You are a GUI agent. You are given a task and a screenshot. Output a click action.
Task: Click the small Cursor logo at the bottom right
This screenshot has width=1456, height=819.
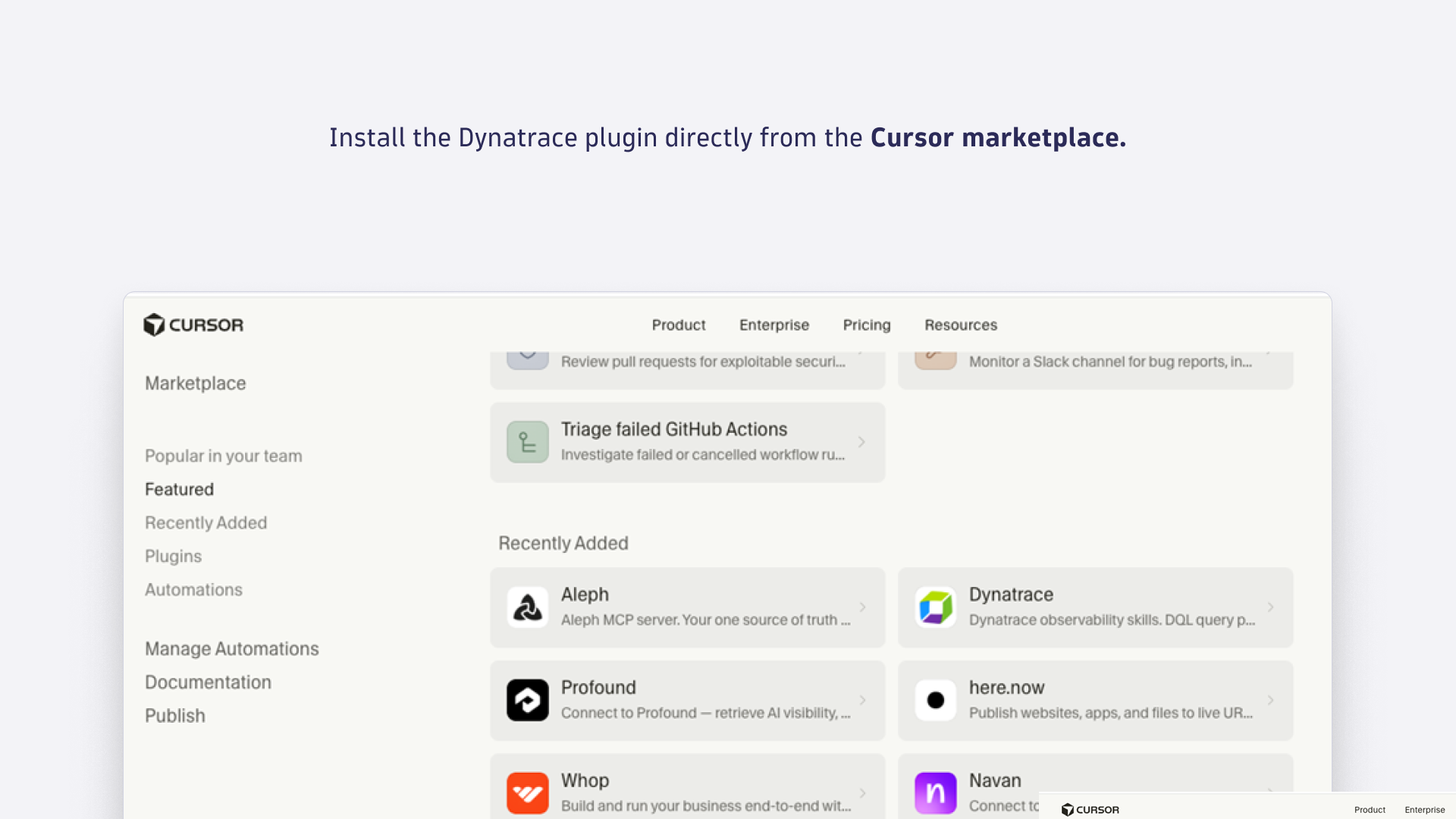click(x=1090, y=809)
